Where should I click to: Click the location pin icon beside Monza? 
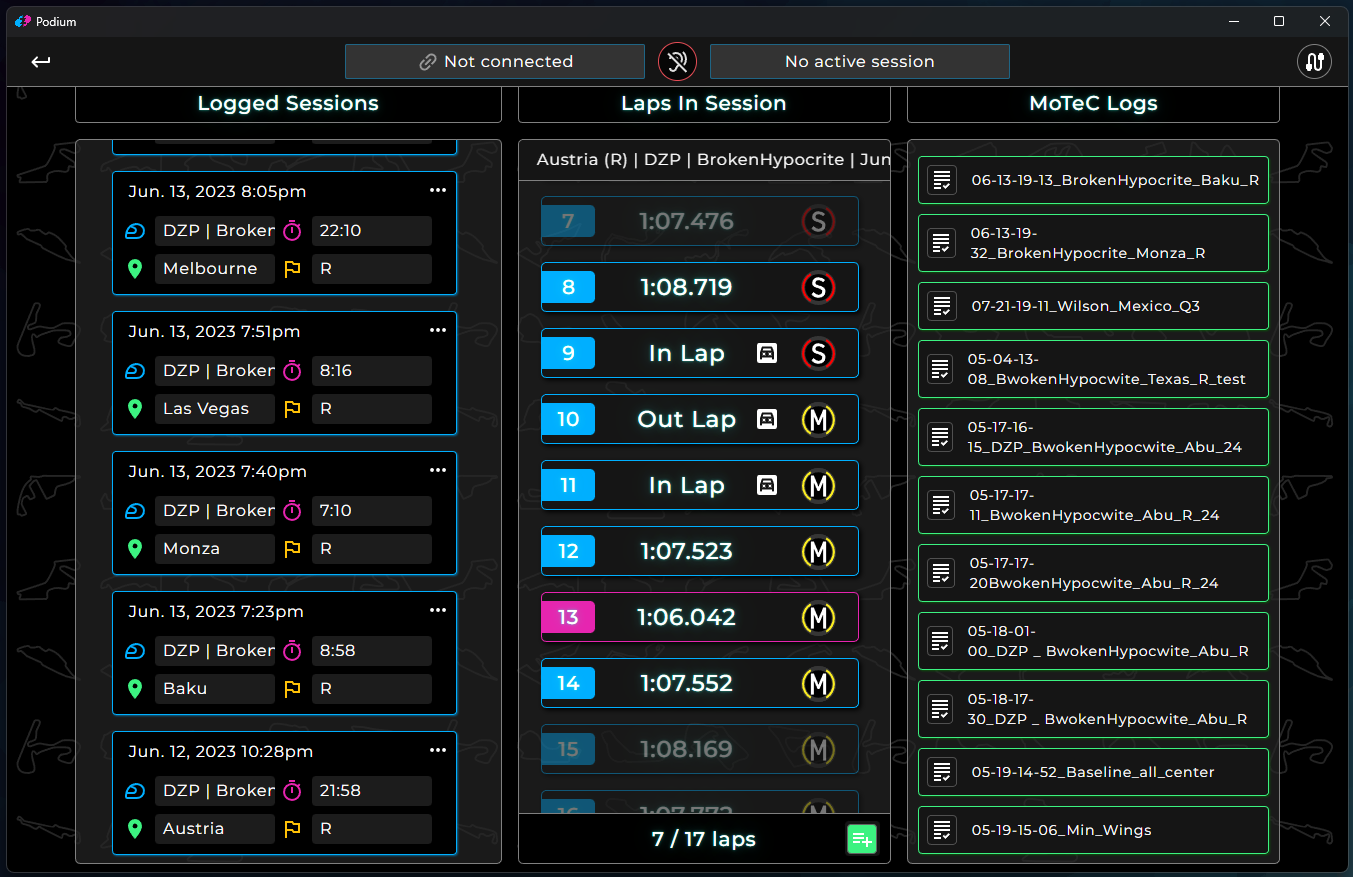[x=135, y=549]
